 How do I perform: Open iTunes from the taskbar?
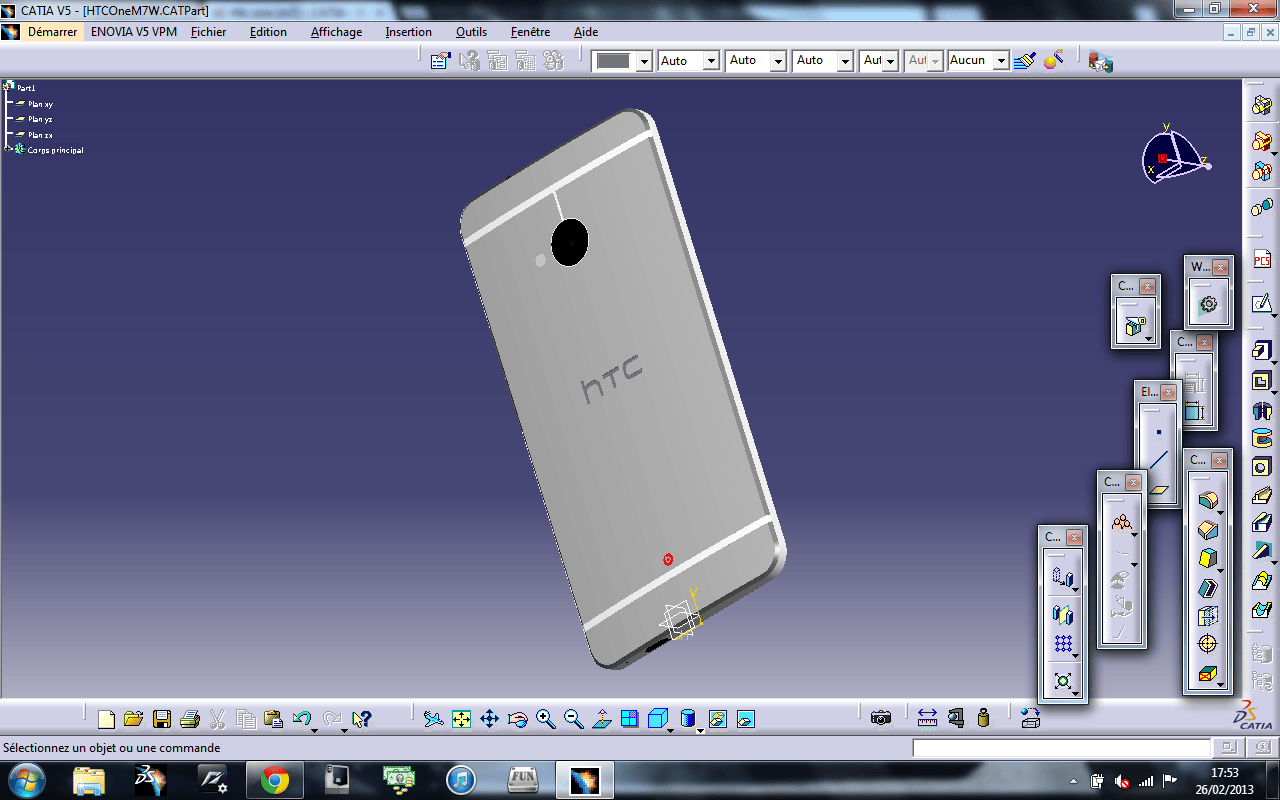(460, 780)
